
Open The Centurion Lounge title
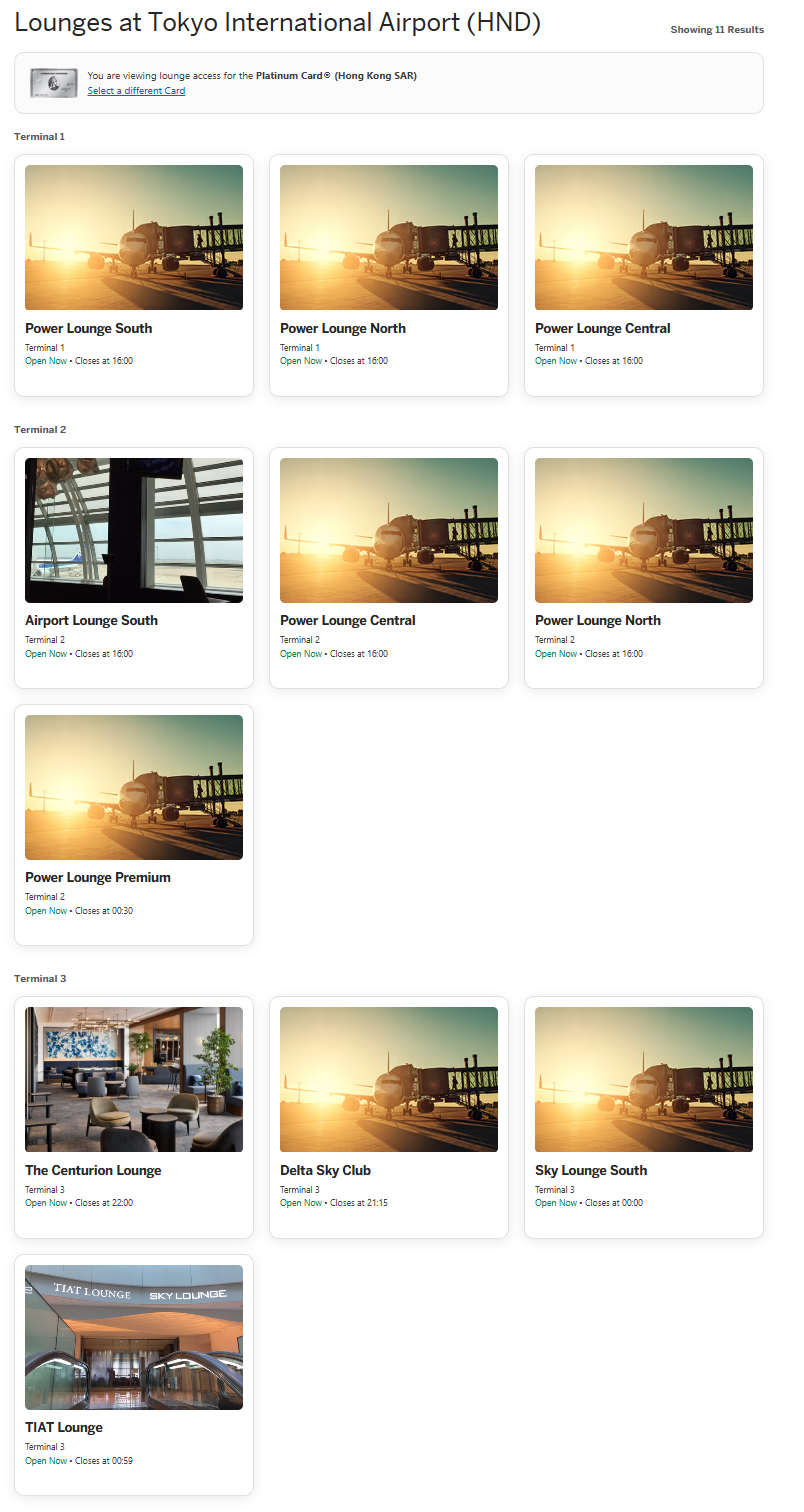click(x=93, y=1170)
